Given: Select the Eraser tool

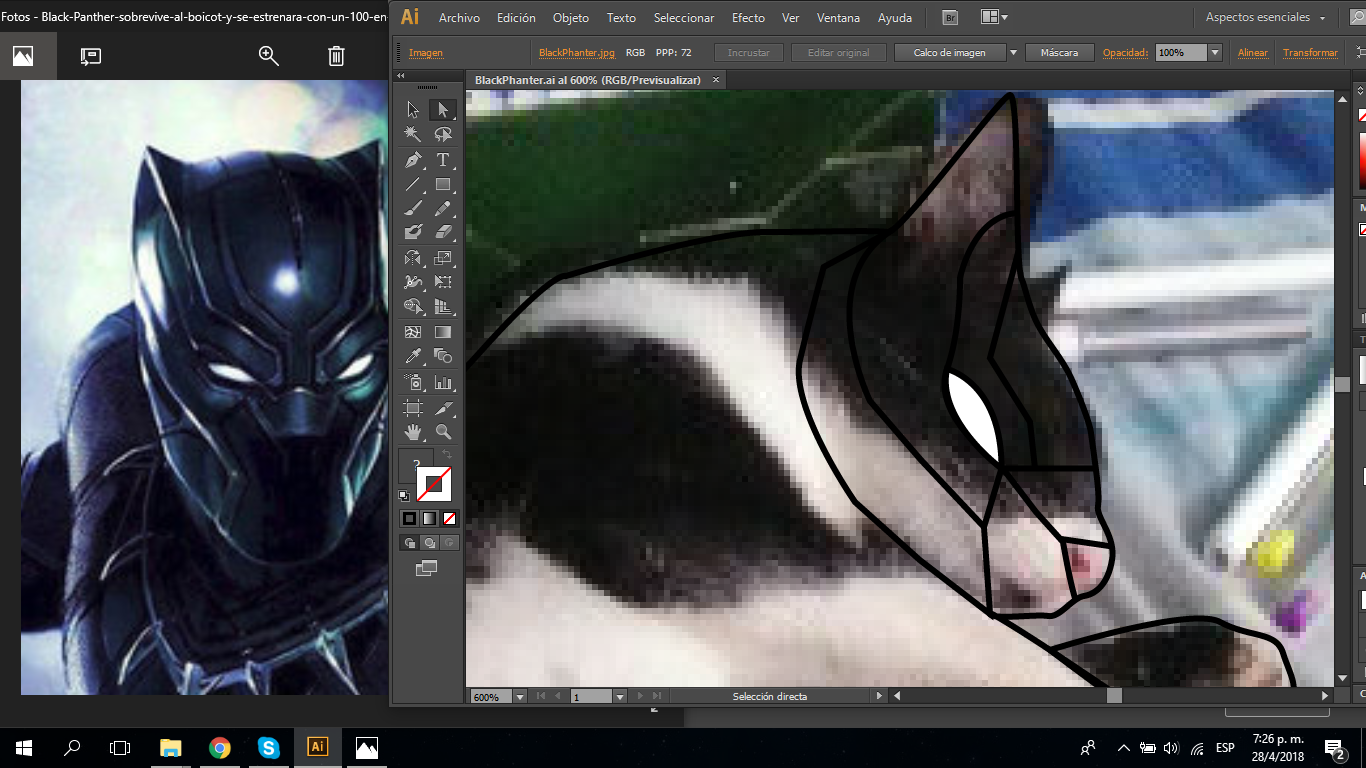Looking at the screenshot, I should 443,232.
